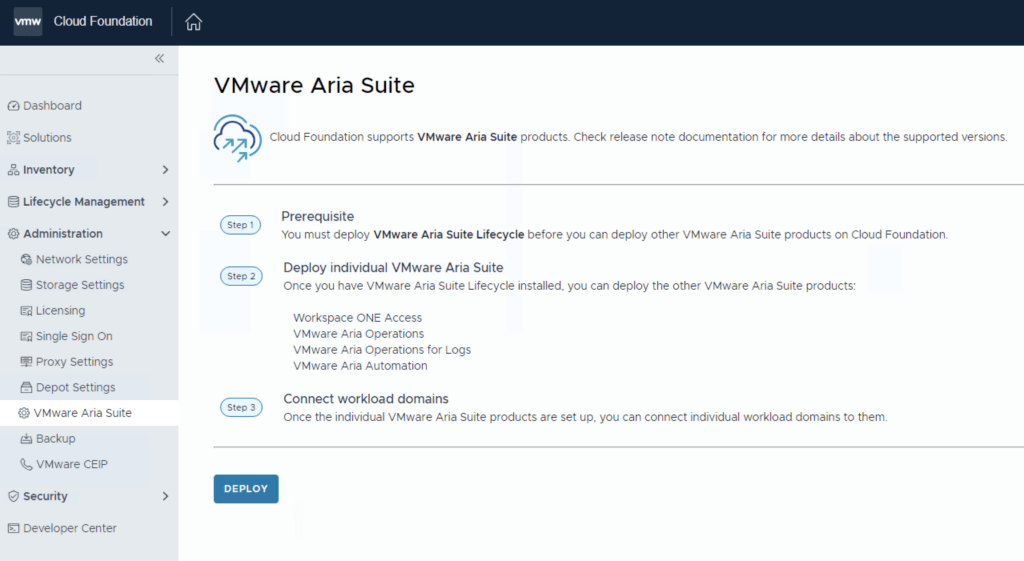Screen dimensions: 1024x561
Task: Click the VMware logo in header
Action: [x=28, y=21]
